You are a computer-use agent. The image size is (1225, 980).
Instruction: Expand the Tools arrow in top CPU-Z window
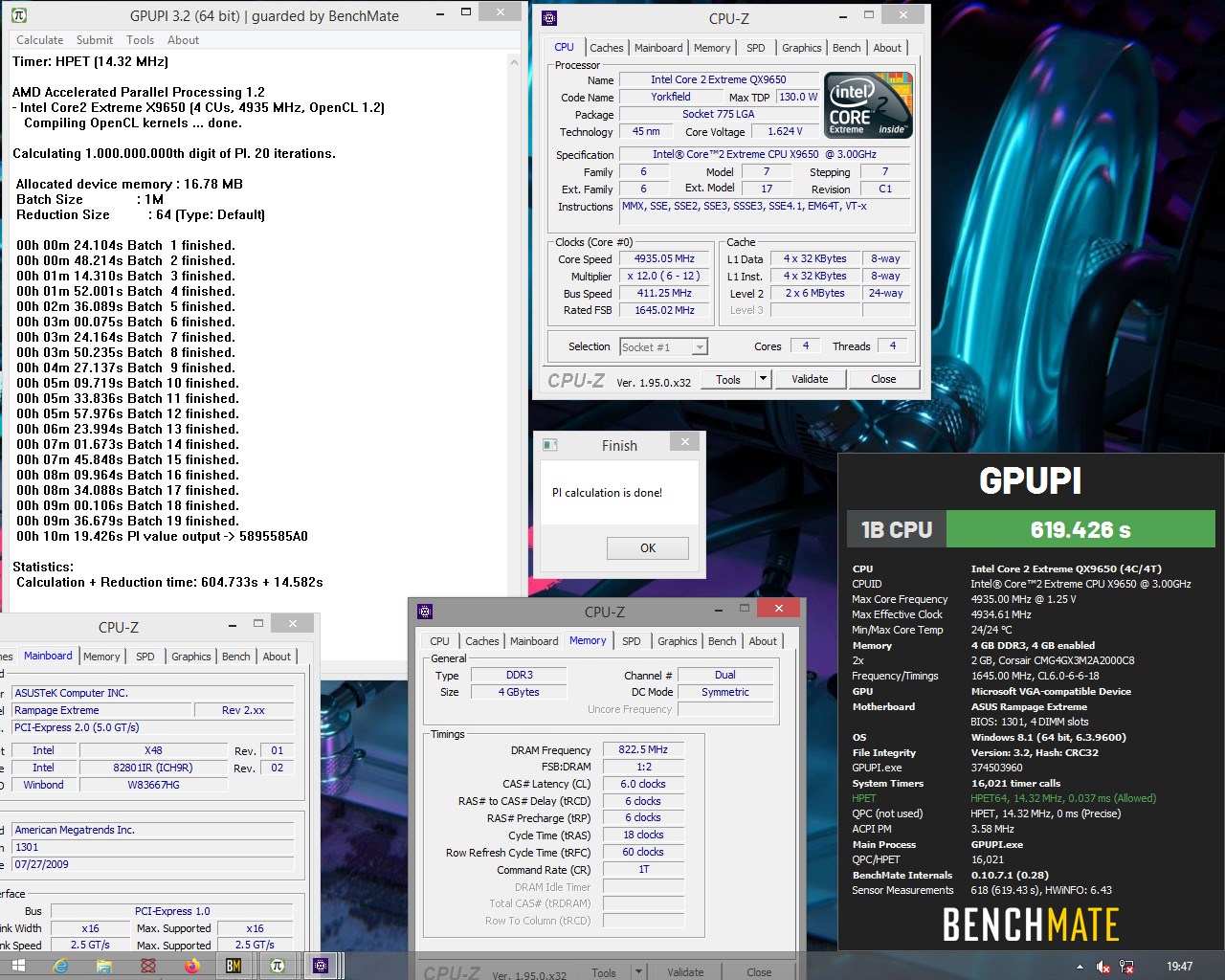pos(763,379)
